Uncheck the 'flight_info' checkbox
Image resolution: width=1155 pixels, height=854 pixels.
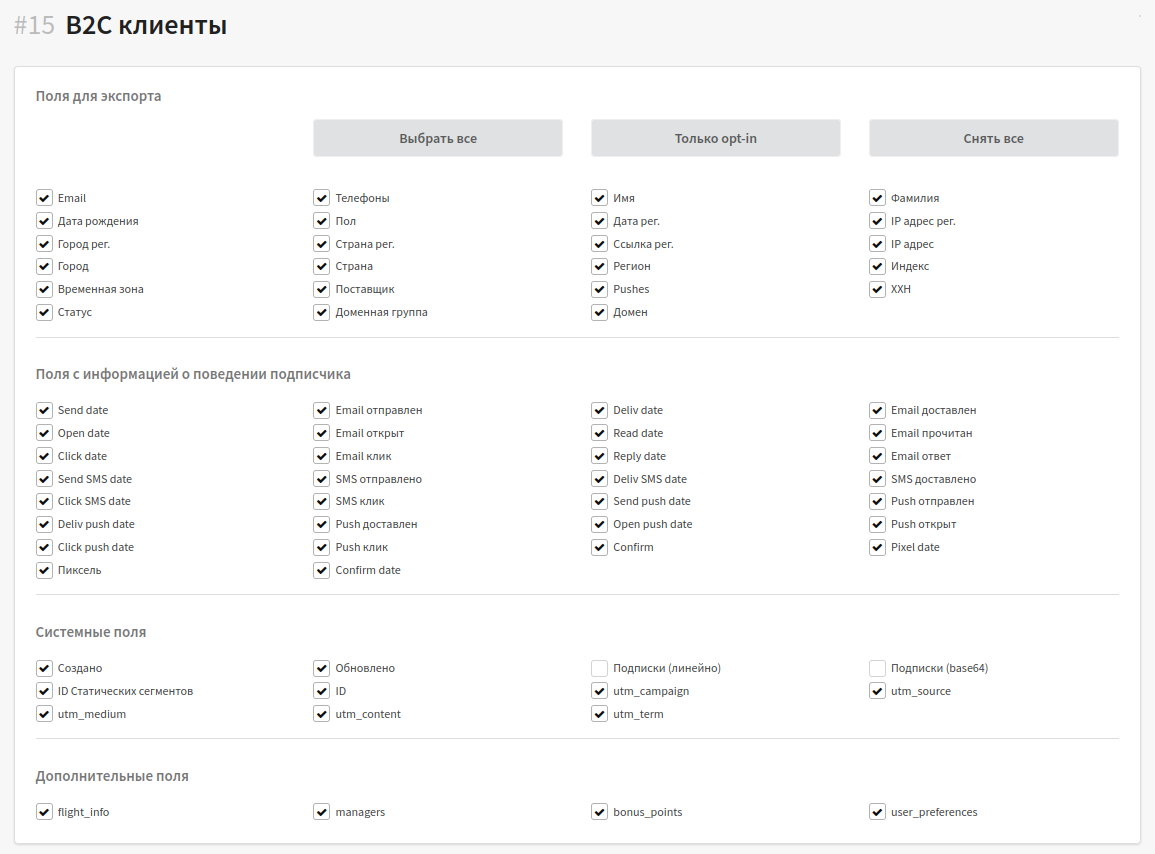[x=44, y=812]
